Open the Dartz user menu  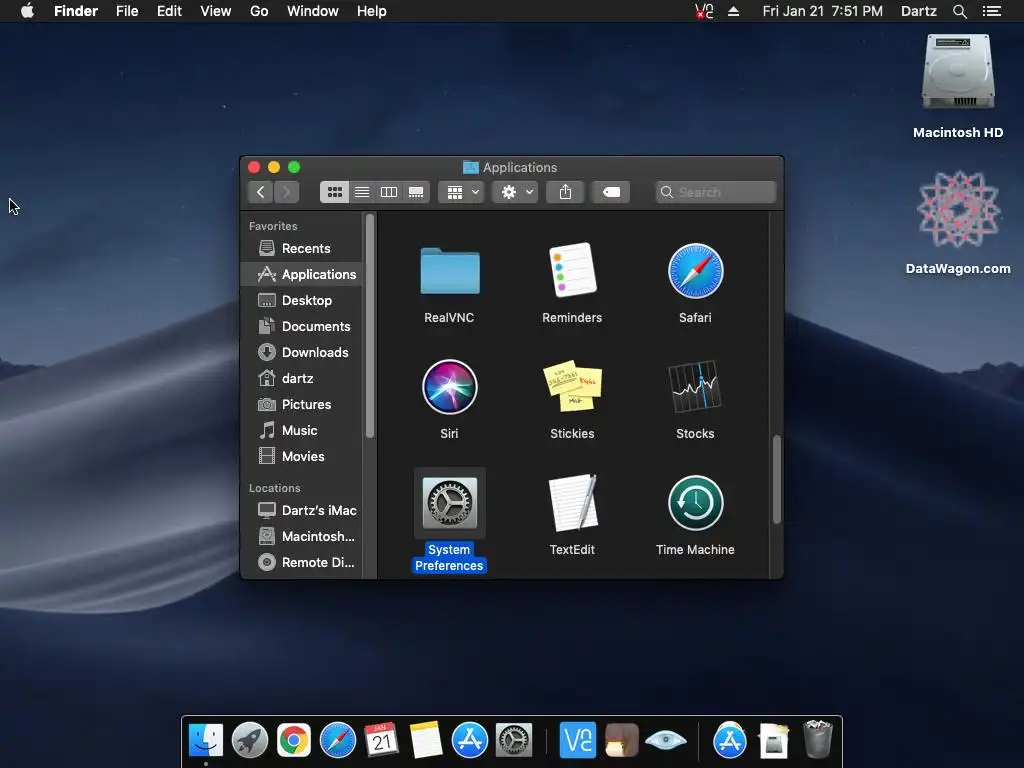click(919, 11)
